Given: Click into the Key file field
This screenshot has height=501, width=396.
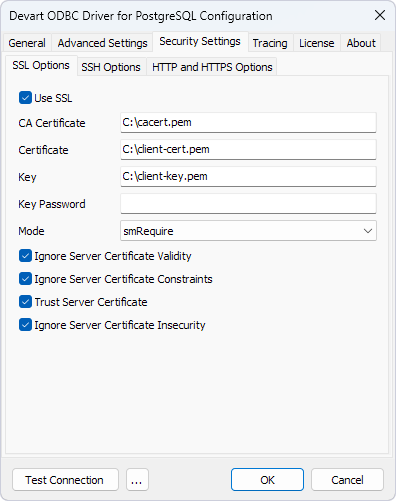Looking at the screenshot, I should tap(248, 176).
